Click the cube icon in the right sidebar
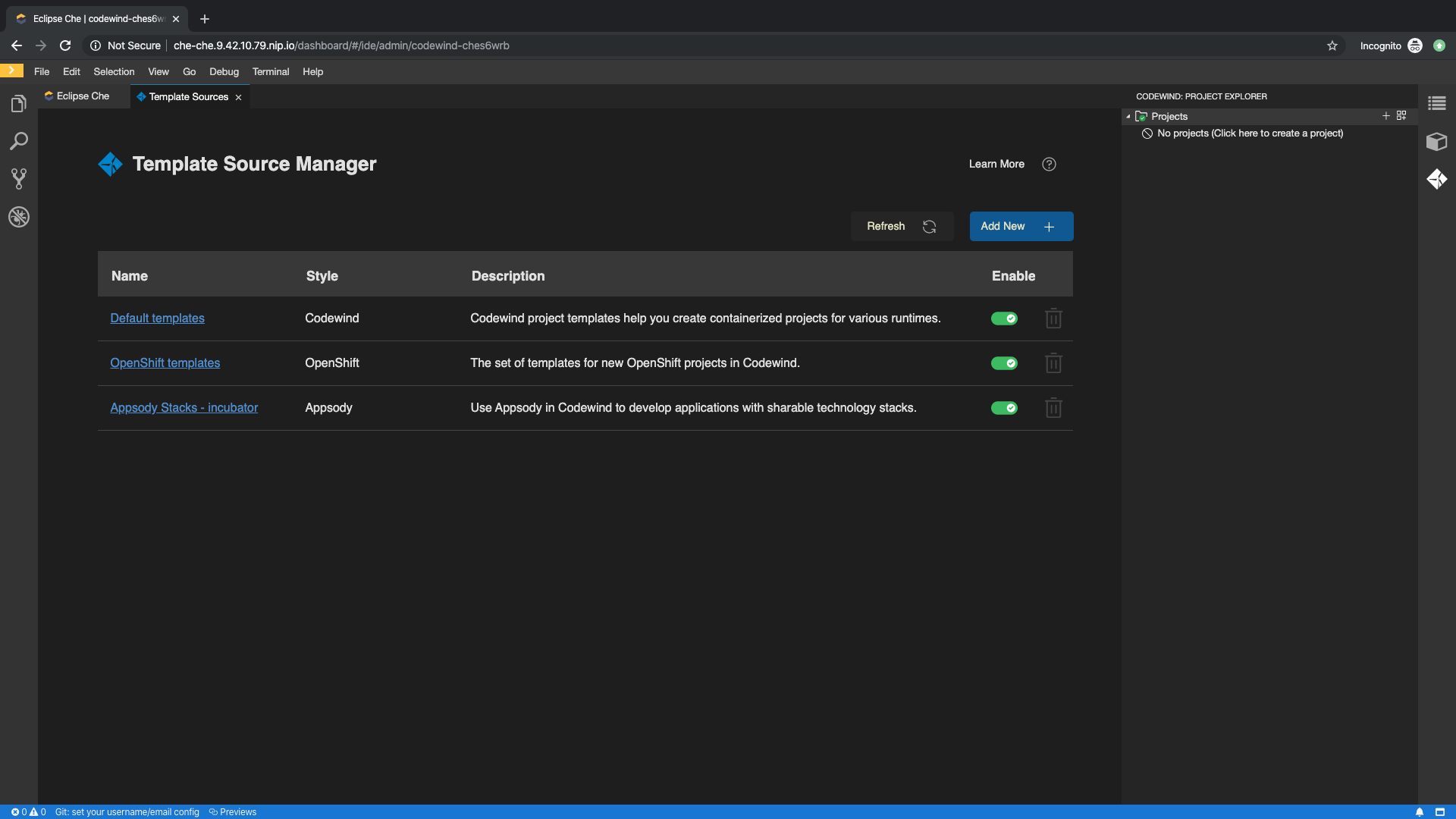The height and width of the screenshot is (819, 1456). [1437, 142]
